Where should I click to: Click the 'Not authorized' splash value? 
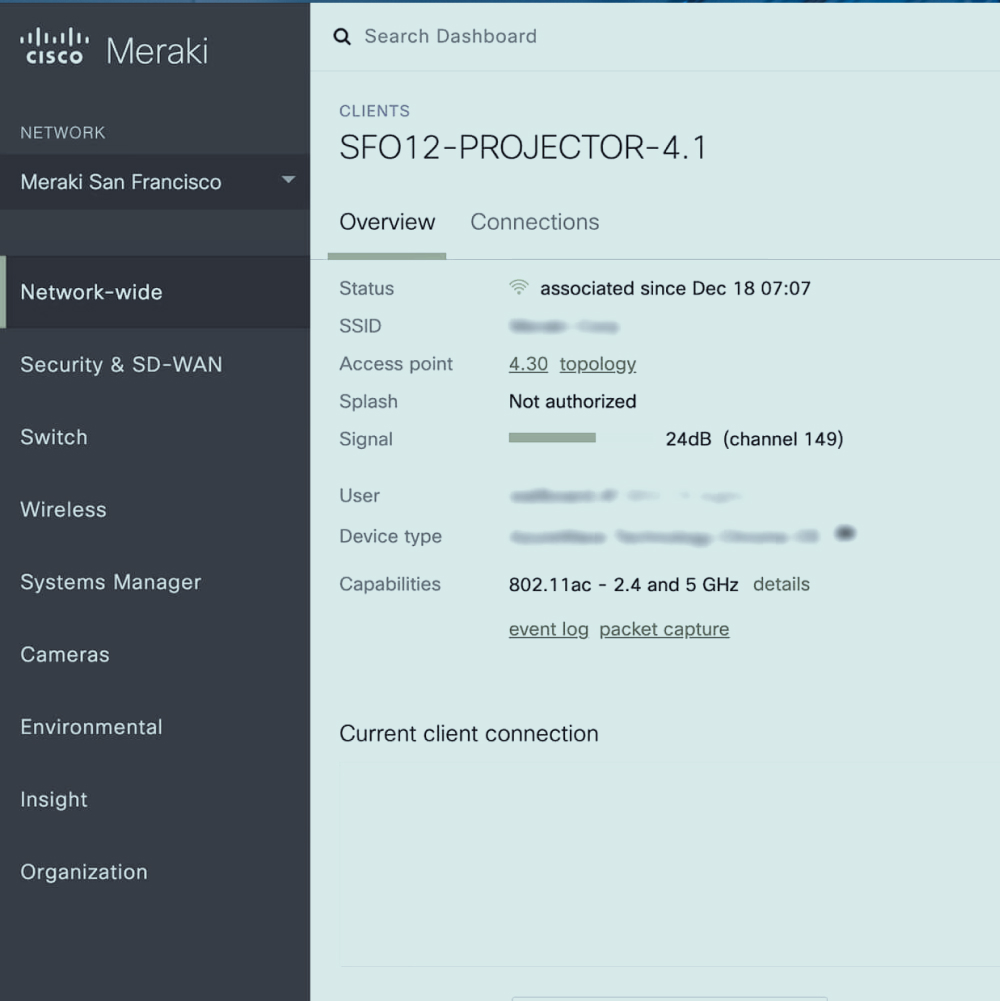coord(572,402)
